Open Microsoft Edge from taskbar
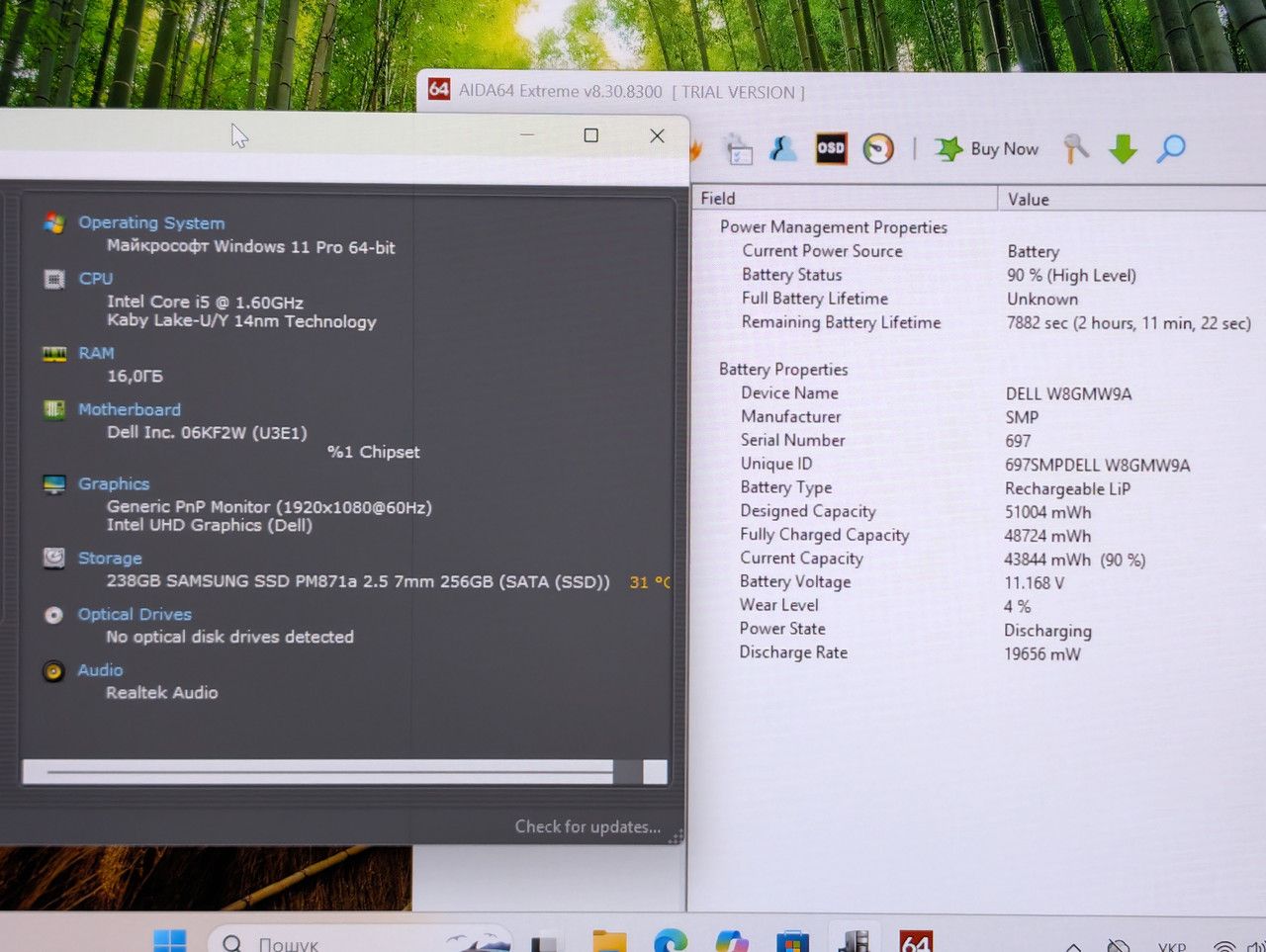The image size is (1266, 952). click(670, 942)
